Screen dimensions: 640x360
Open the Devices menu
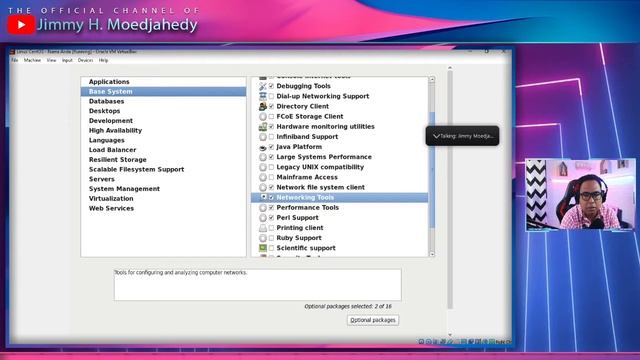(x=85, y=60)
